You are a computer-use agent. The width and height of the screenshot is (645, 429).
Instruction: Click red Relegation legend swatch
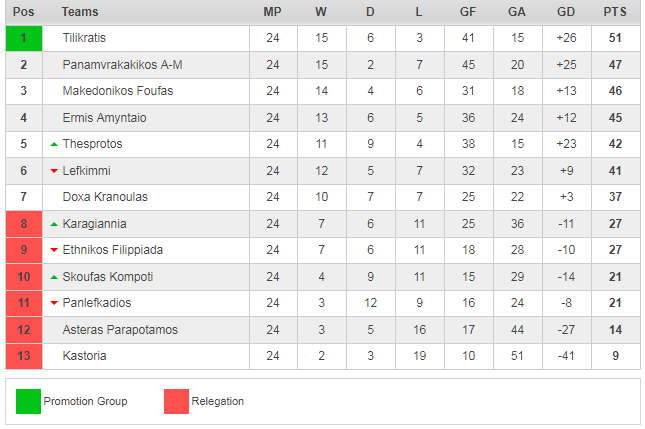pos(176,401)
